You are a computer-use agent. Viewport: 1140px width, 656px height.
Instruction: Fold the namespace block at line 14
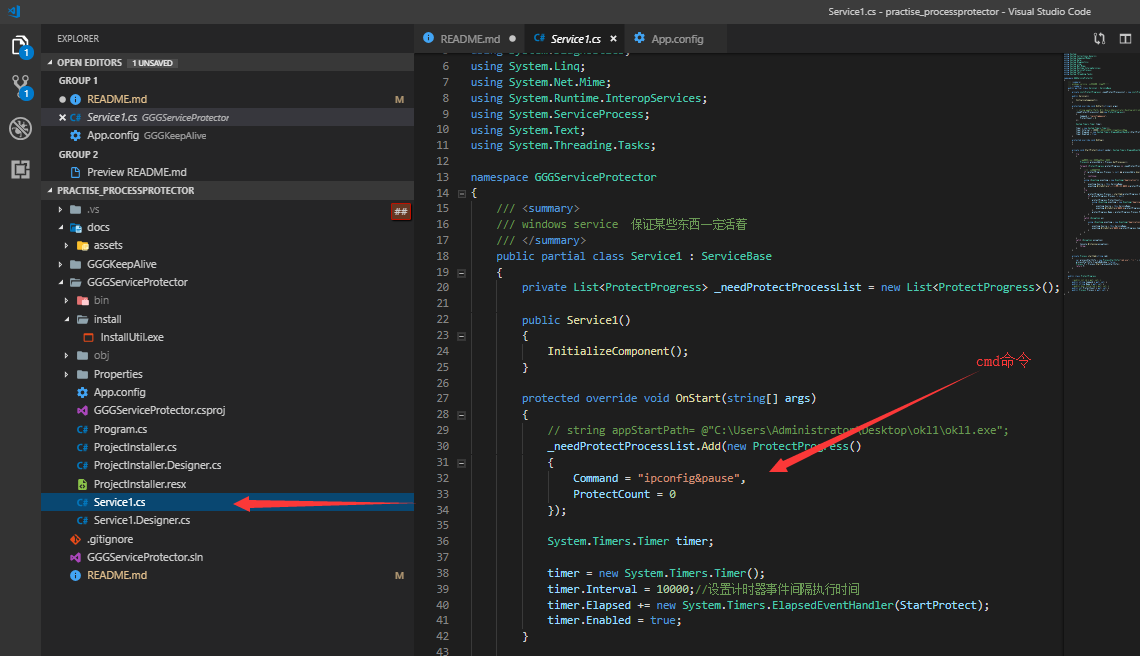461,193
